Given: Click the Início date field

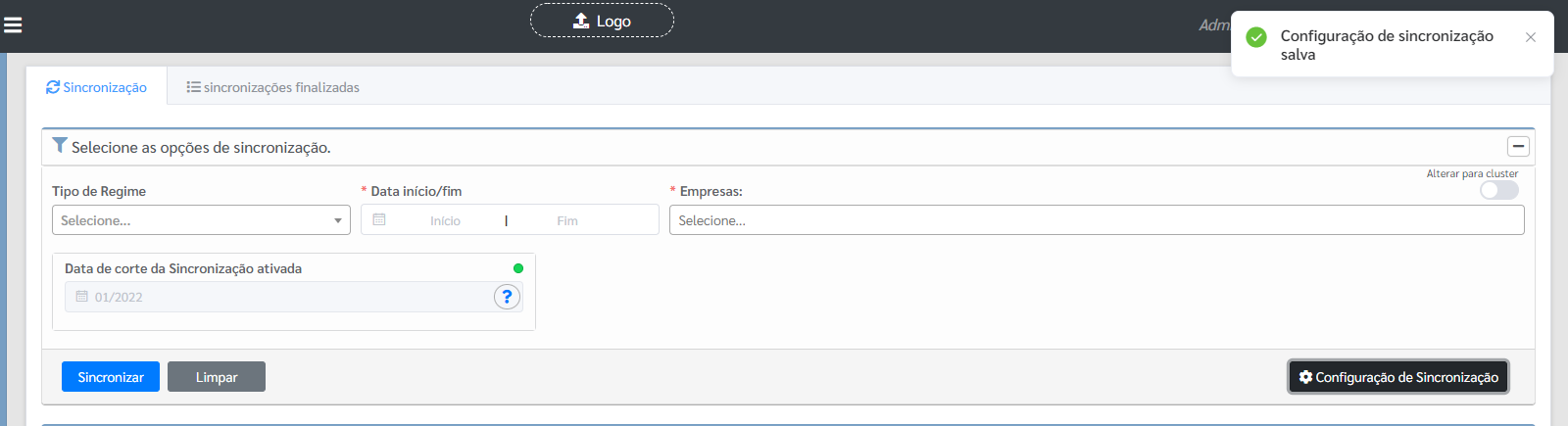Looking at the screenshot, I should (445, 220).
